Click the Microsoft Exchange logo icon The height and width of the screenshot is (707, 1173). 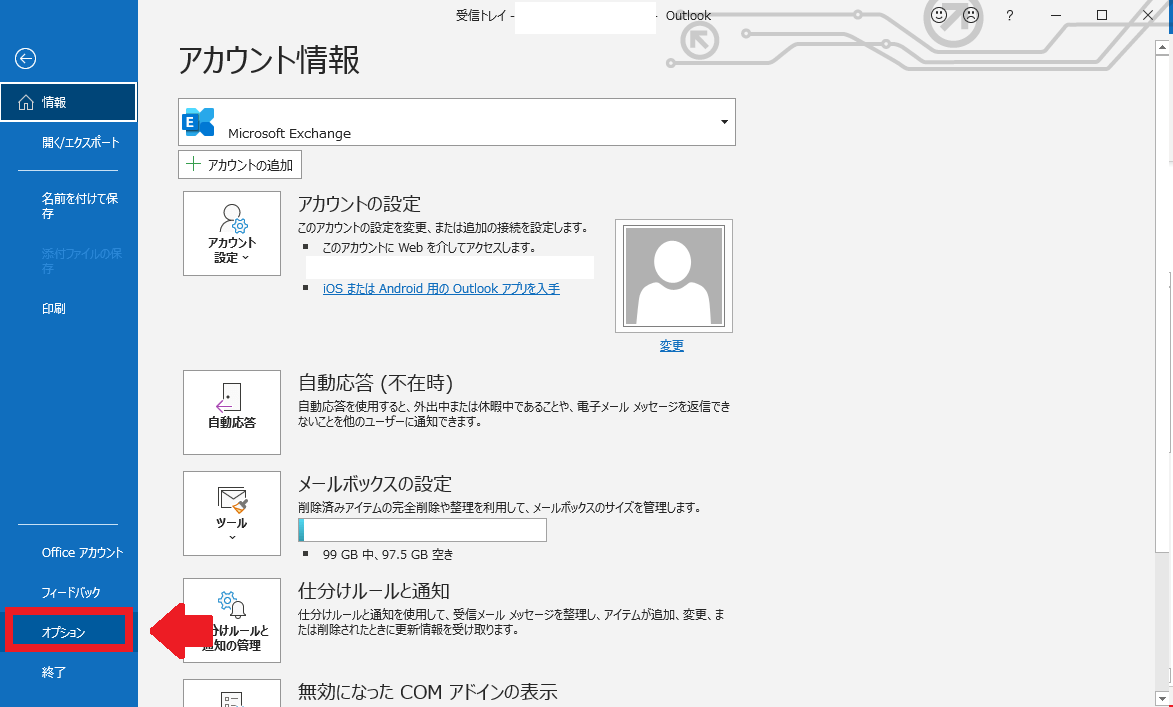pyautogui.click(x=198, y=122)
